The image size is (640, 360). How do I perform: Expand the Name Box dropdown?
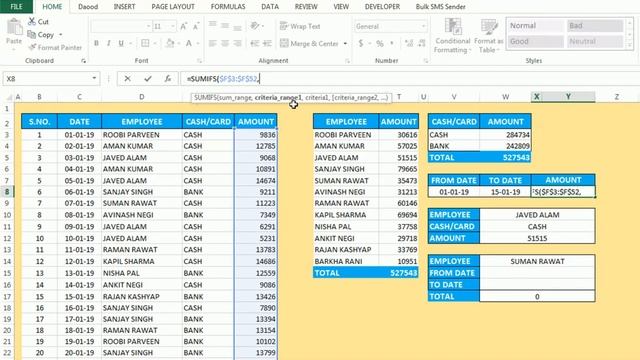pos(94,78)
